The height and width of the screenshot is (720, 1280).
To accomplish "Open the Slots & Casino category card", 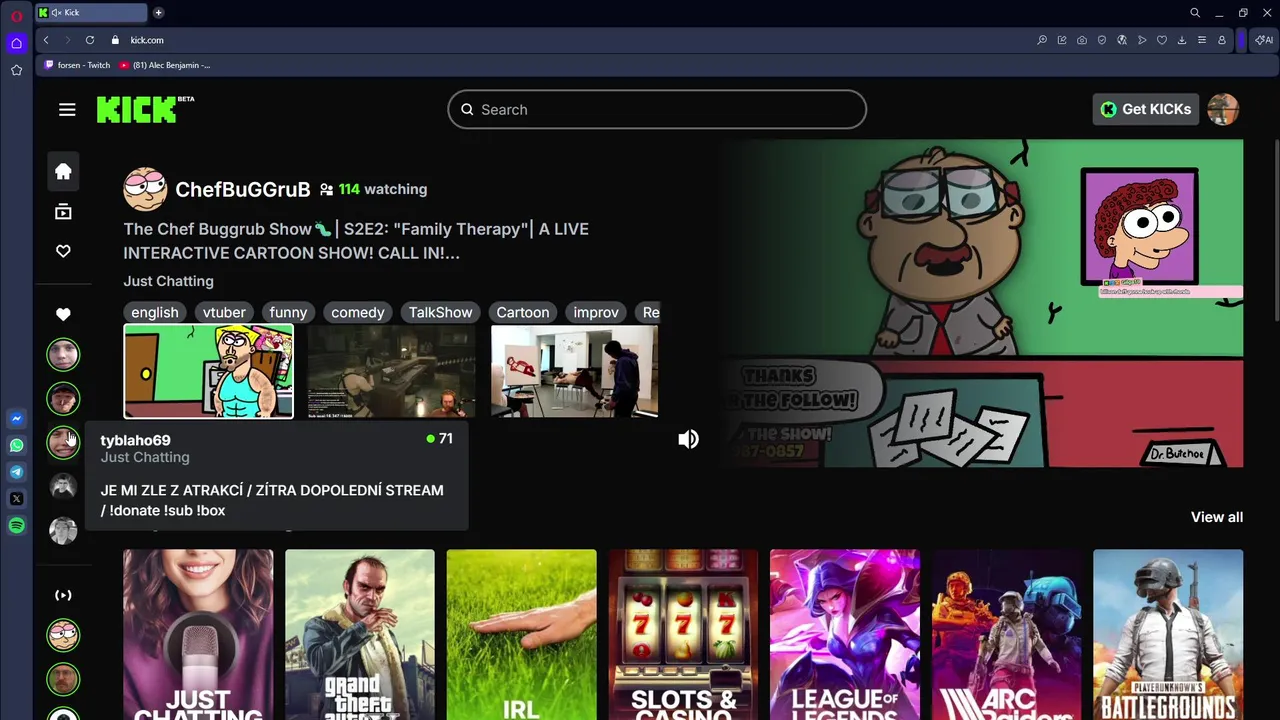I will pyautogui.click(x=683, y=634).
